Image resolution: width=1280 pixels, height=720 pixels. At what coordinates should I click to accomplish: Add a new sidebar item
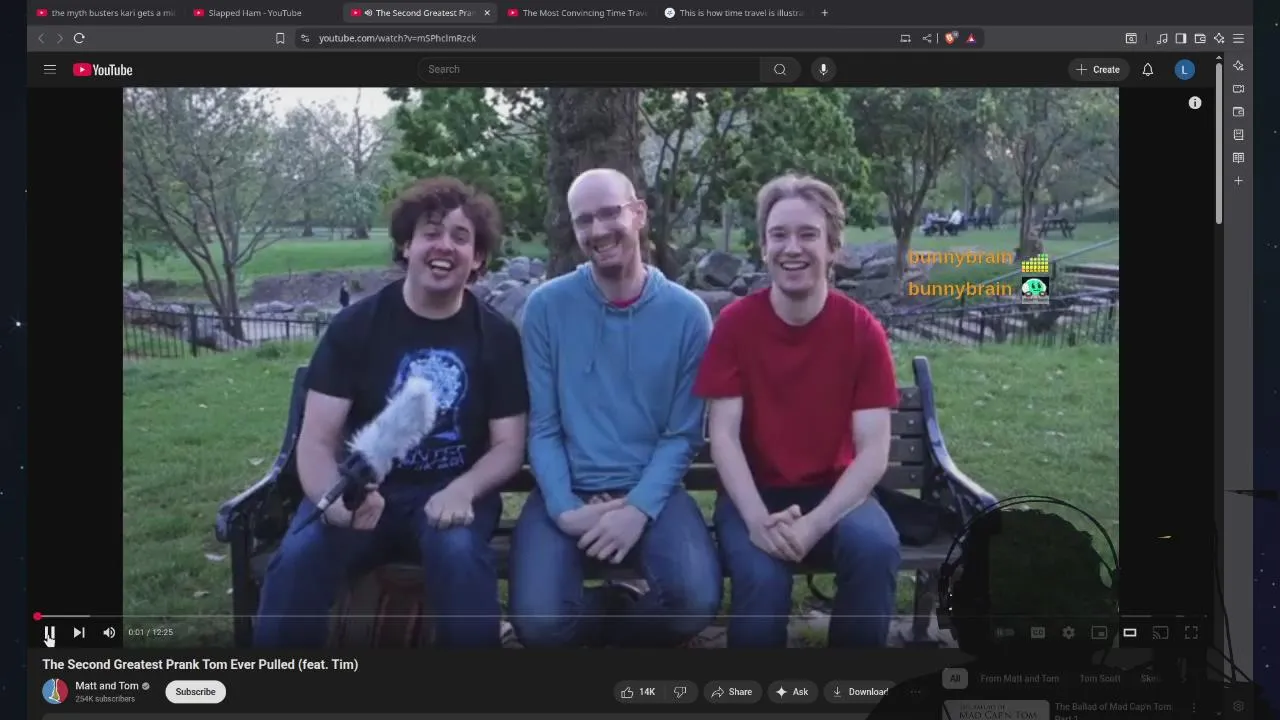coord(1238,181)
